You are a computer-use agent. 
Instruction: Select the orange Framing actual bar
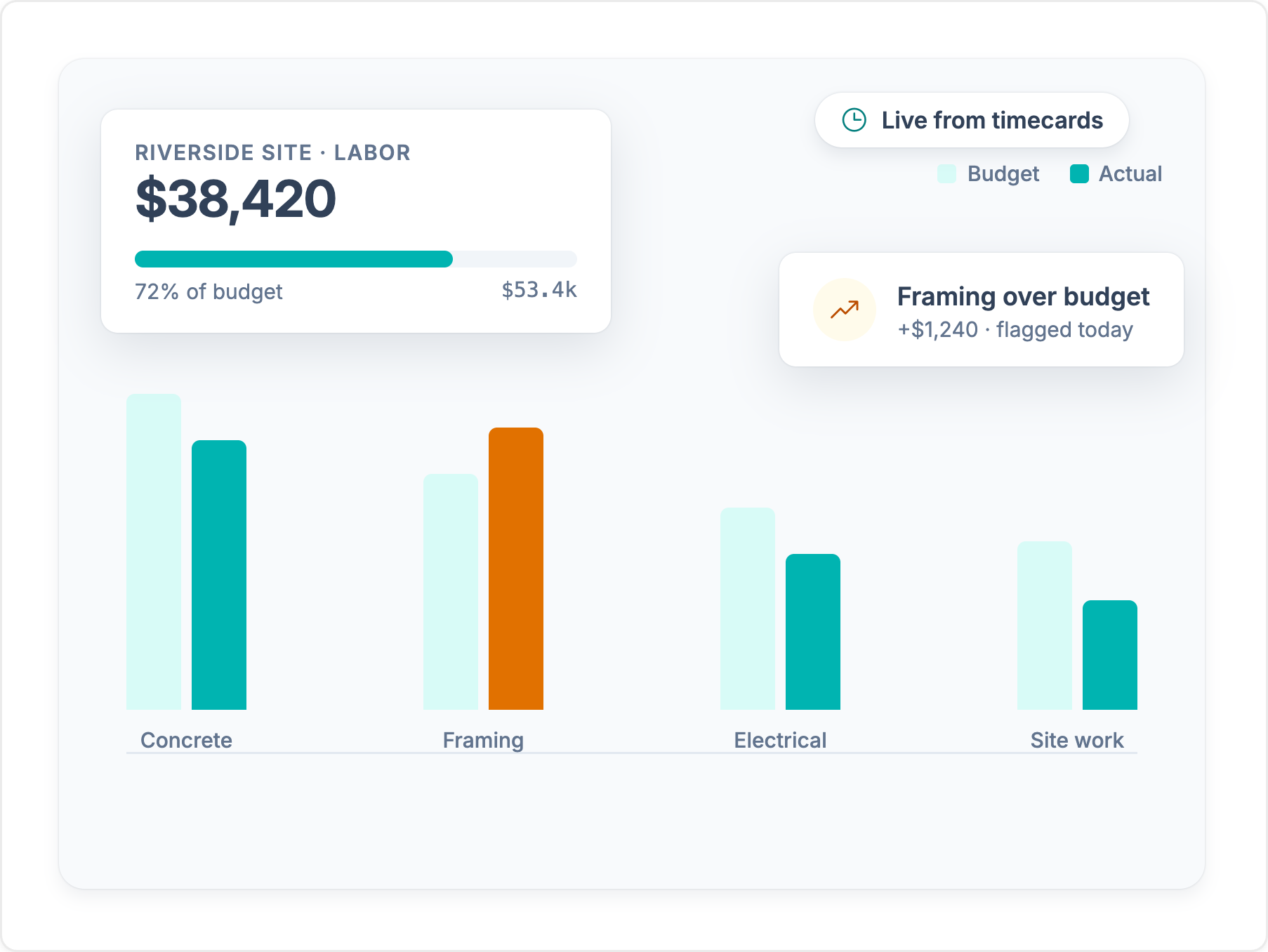(x=516, y=569)
